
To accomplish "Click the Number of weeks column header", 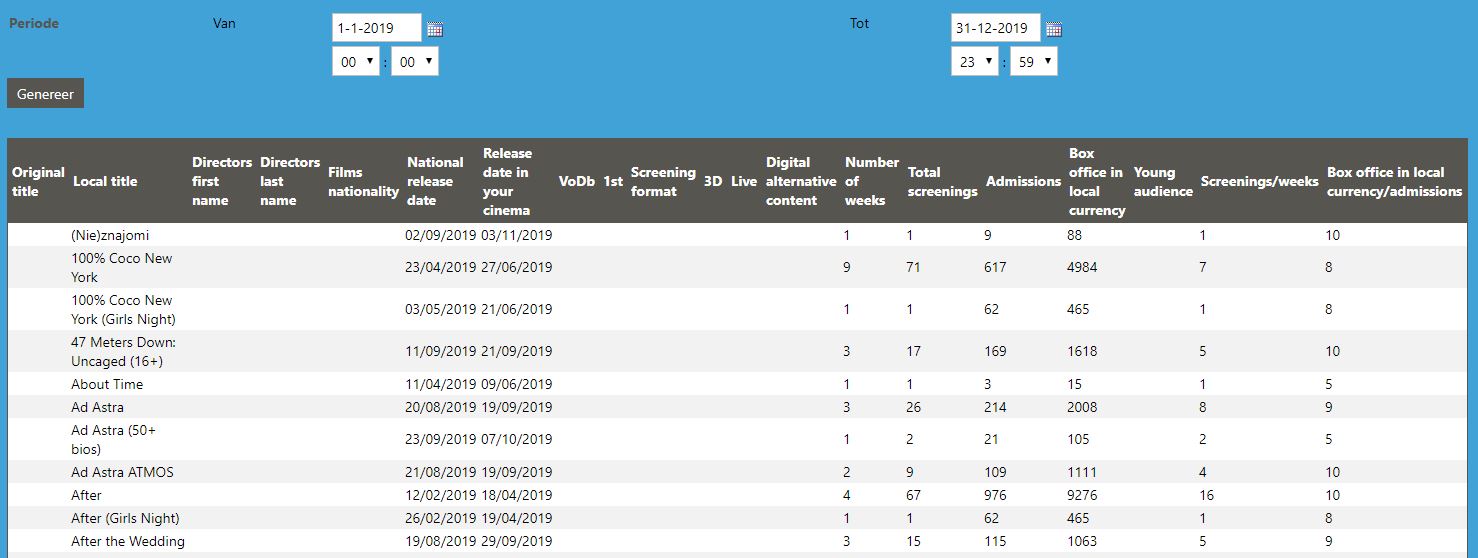I will (x=872, y=181).
